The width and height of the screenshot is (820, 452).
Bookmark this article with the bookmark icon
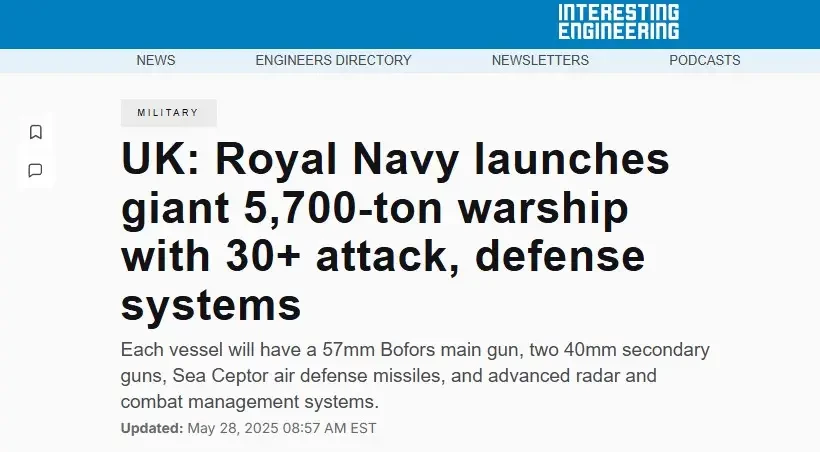(35, 132)
